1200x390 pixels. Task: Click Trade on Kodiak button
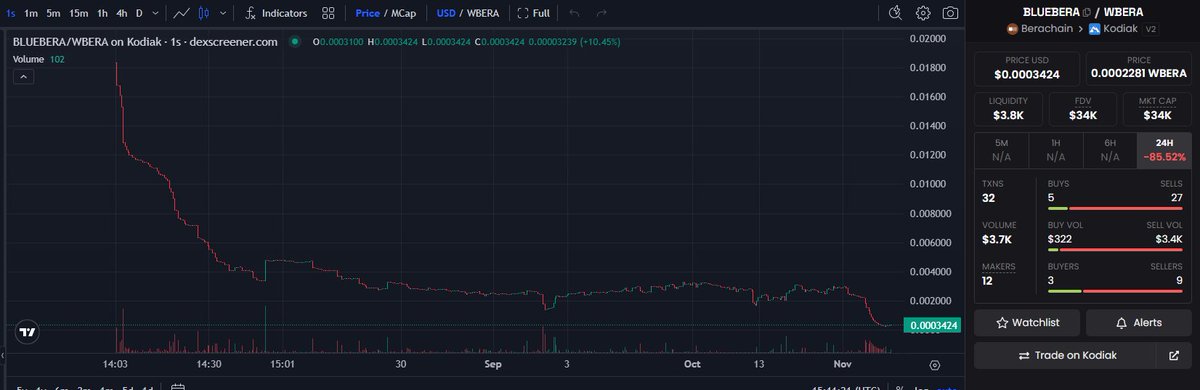(x=1065, y=355)
